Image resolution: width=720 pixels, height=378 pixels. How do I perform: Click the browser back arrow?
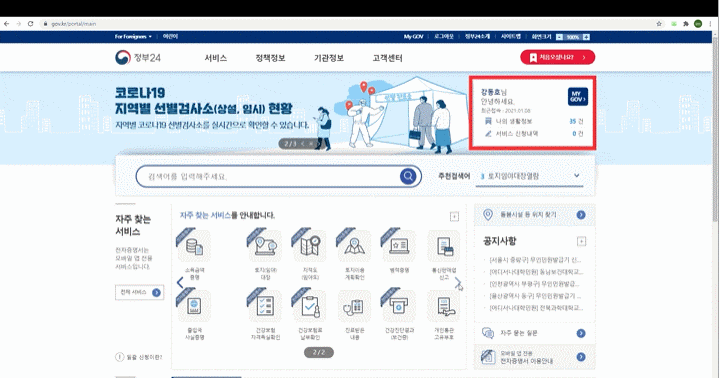pos(6,23)
